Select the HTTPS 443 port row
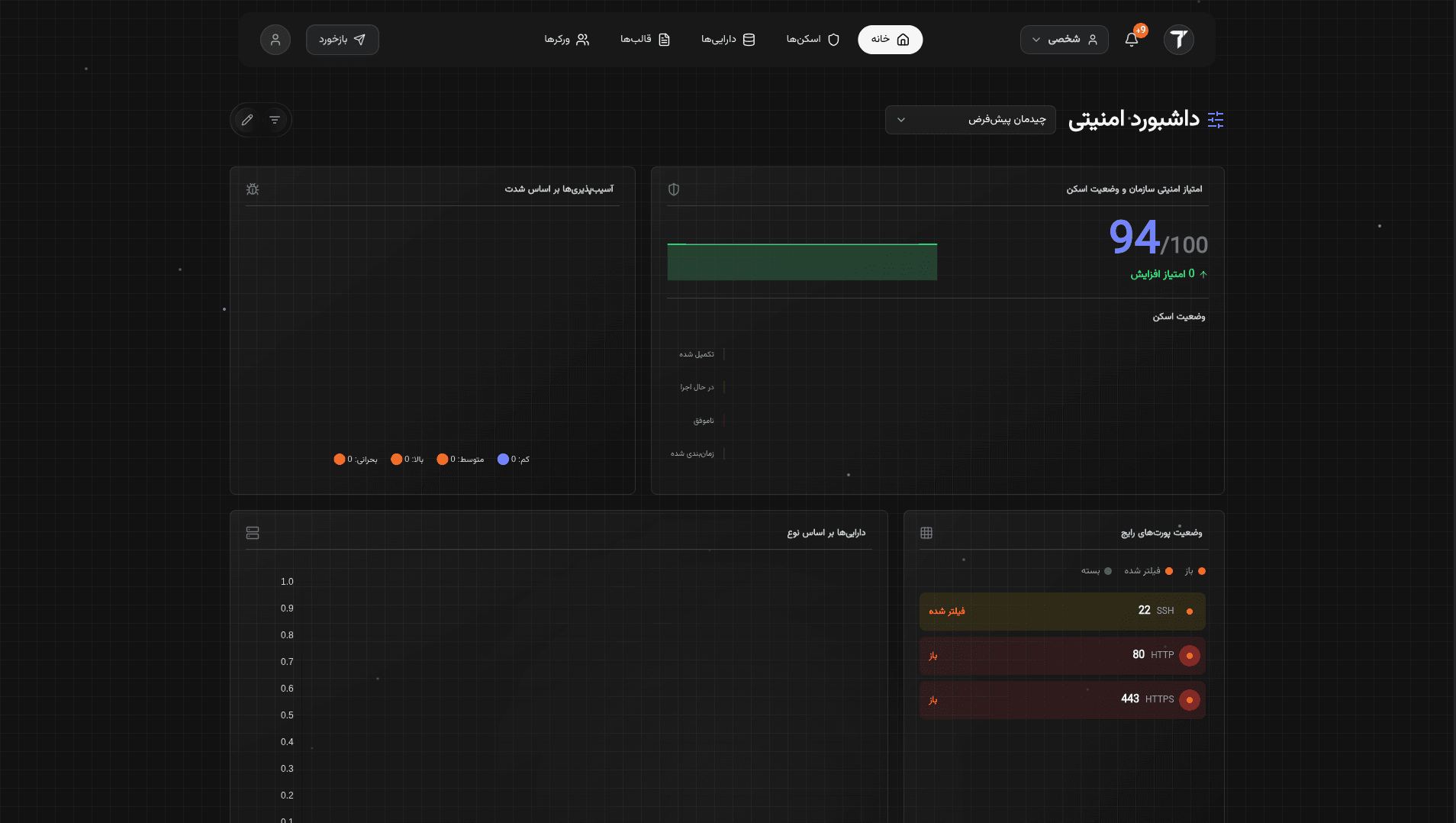1456x823 pixels. click(x=1062, y=700)
